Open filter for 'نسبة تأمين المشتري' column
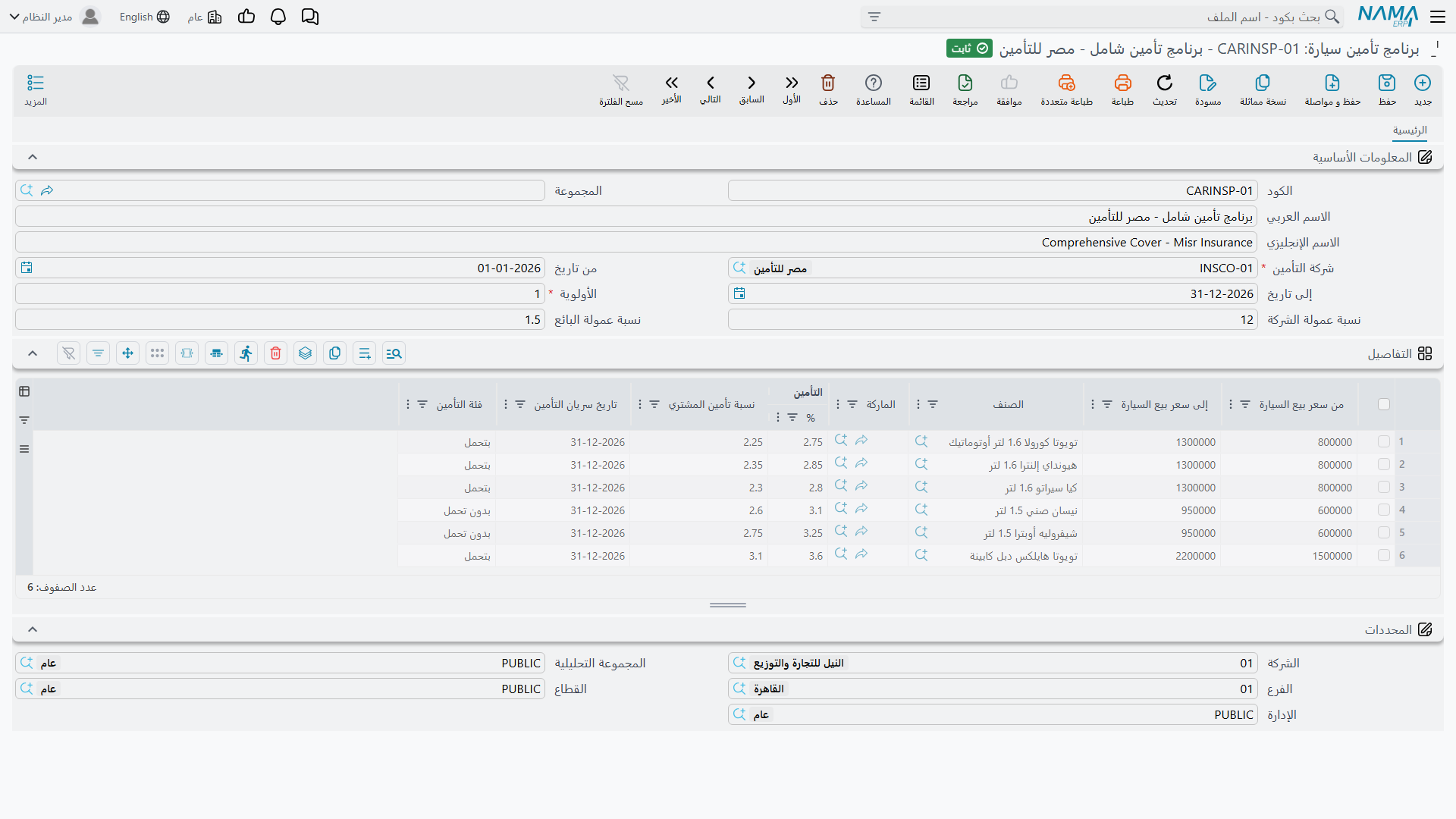This screenshot has height=819, width=1456. coord(654,404)
